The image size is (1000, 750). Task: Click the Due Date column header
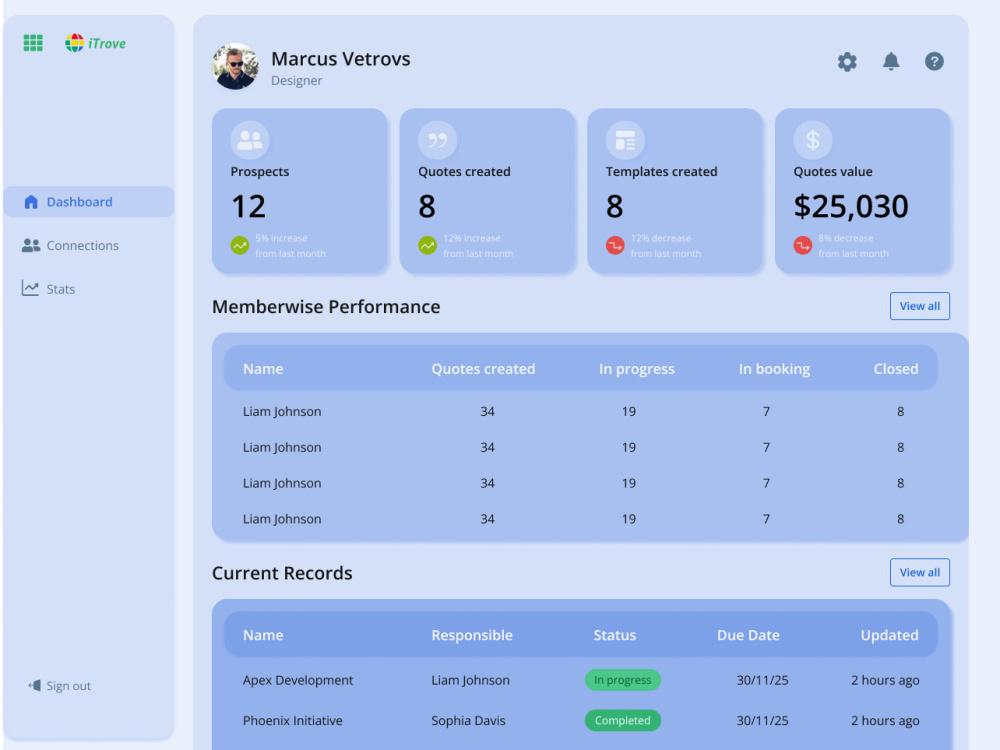[748, 635]
